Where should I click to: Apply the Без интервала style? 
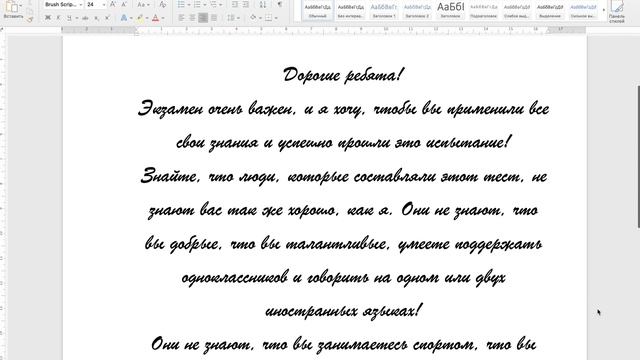(351, 11)
